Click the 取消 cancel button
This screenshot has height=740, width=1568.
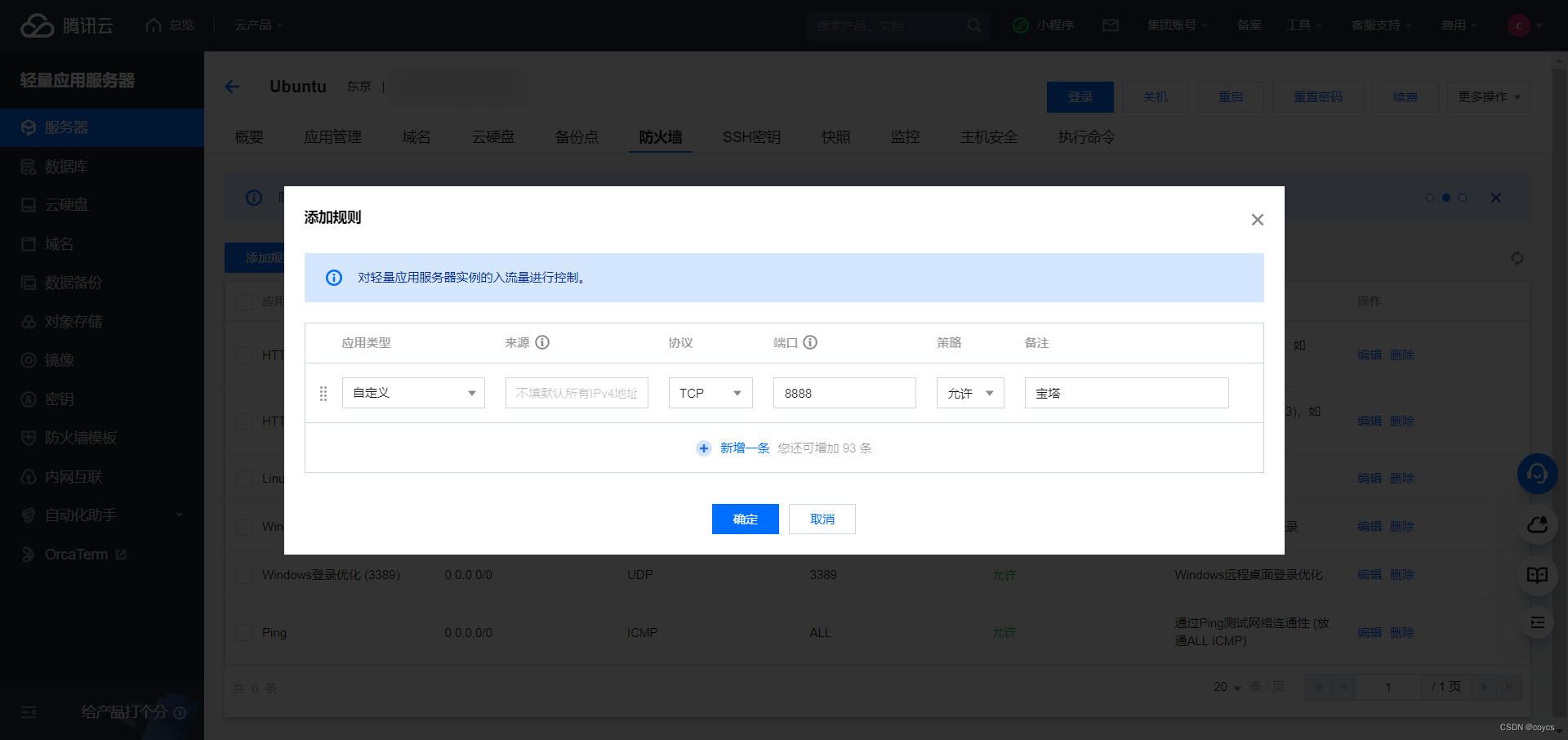click(x=822, y=519)
